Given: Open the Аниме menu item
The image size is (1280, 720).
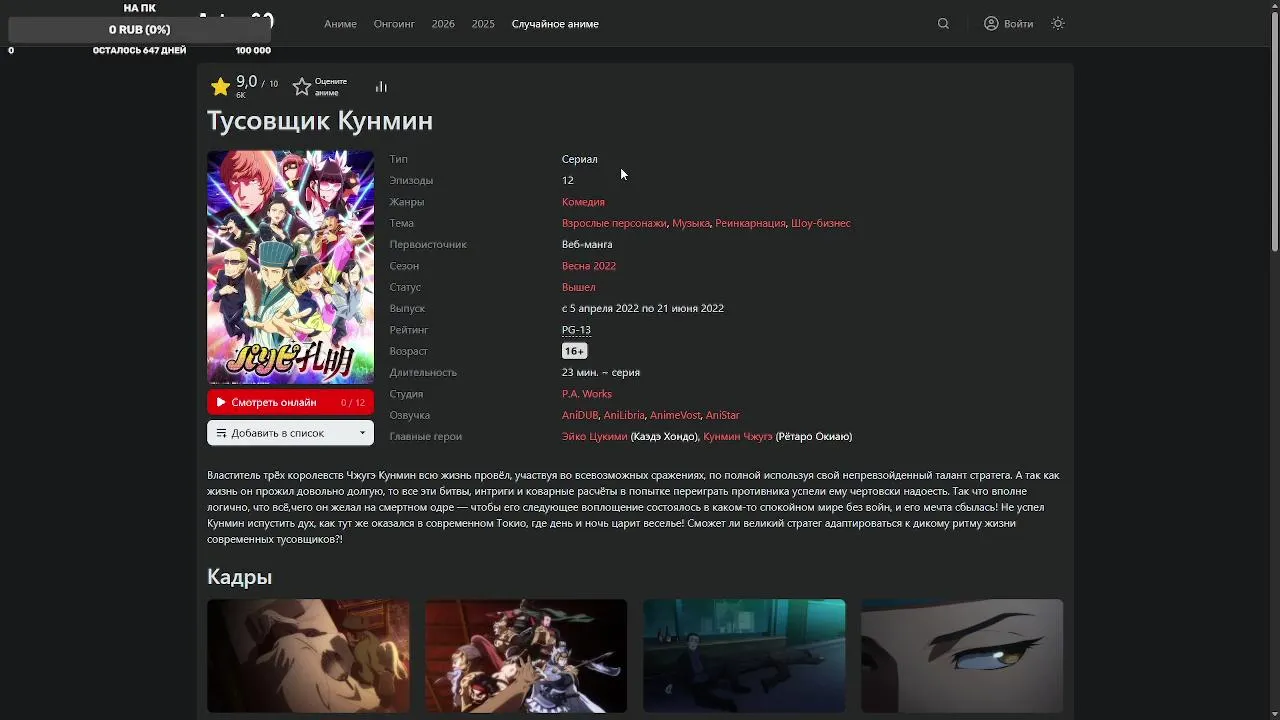Looking at the screenshot, I should [x=340, y=24].
